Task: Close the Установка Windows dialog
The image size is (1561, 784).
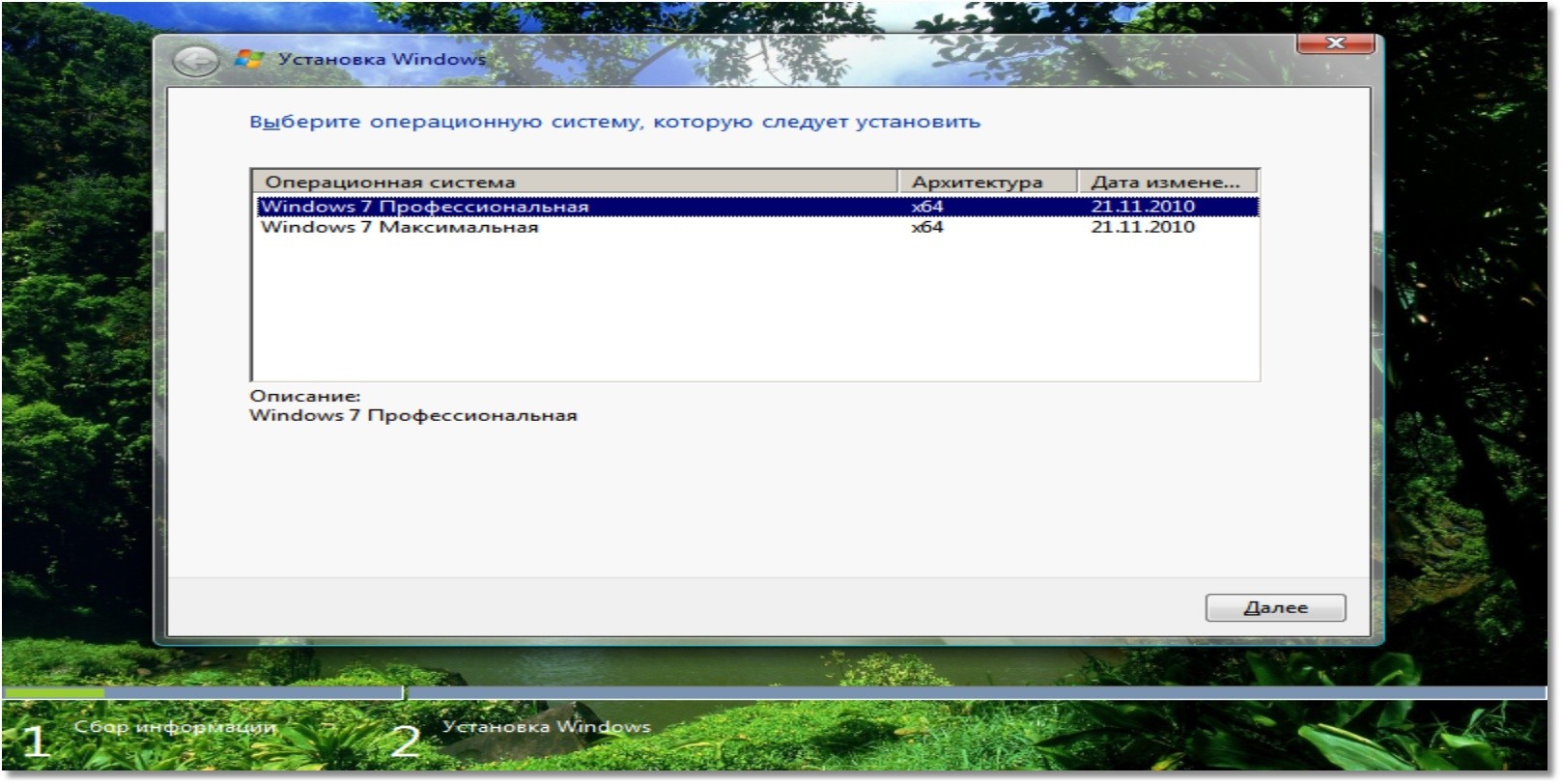Action: (x=1335, y=43)
